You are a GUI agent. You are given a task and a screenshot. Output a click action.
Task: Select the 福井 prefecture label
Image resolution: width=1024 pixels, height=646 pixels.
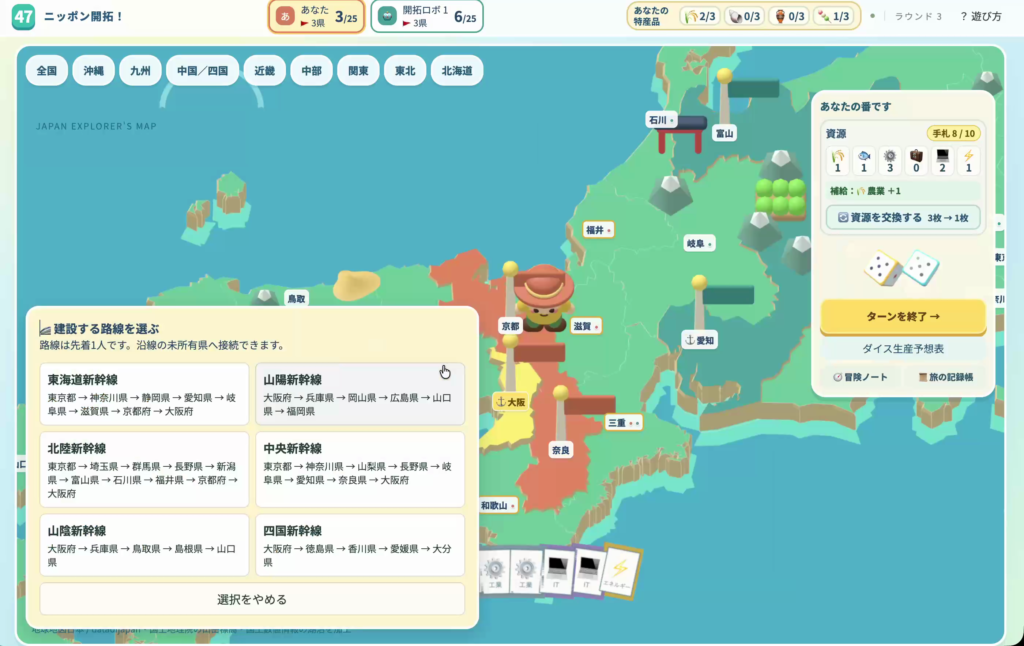598,230
